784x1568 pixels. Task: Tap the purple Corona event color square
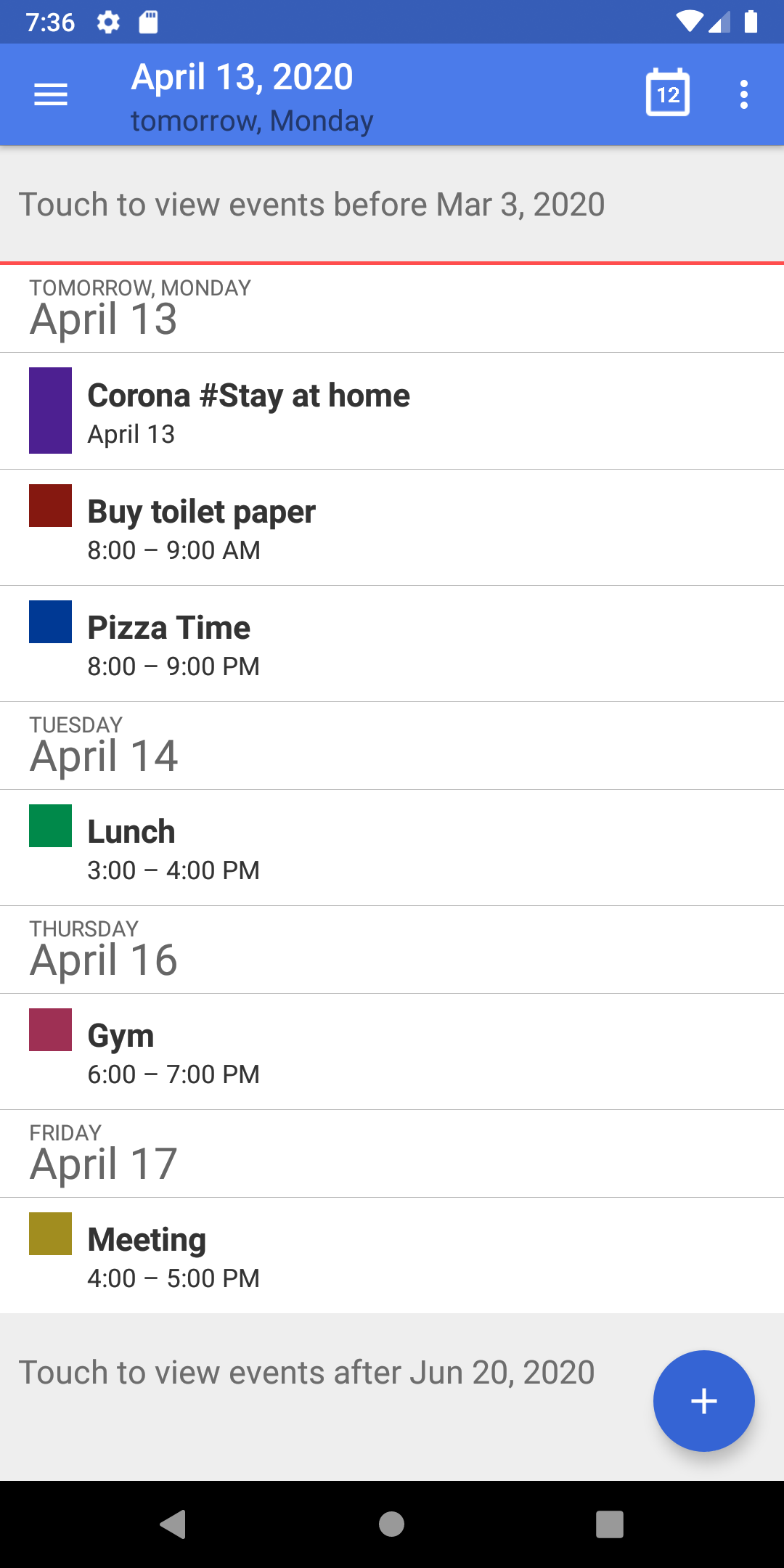(51, 410)
